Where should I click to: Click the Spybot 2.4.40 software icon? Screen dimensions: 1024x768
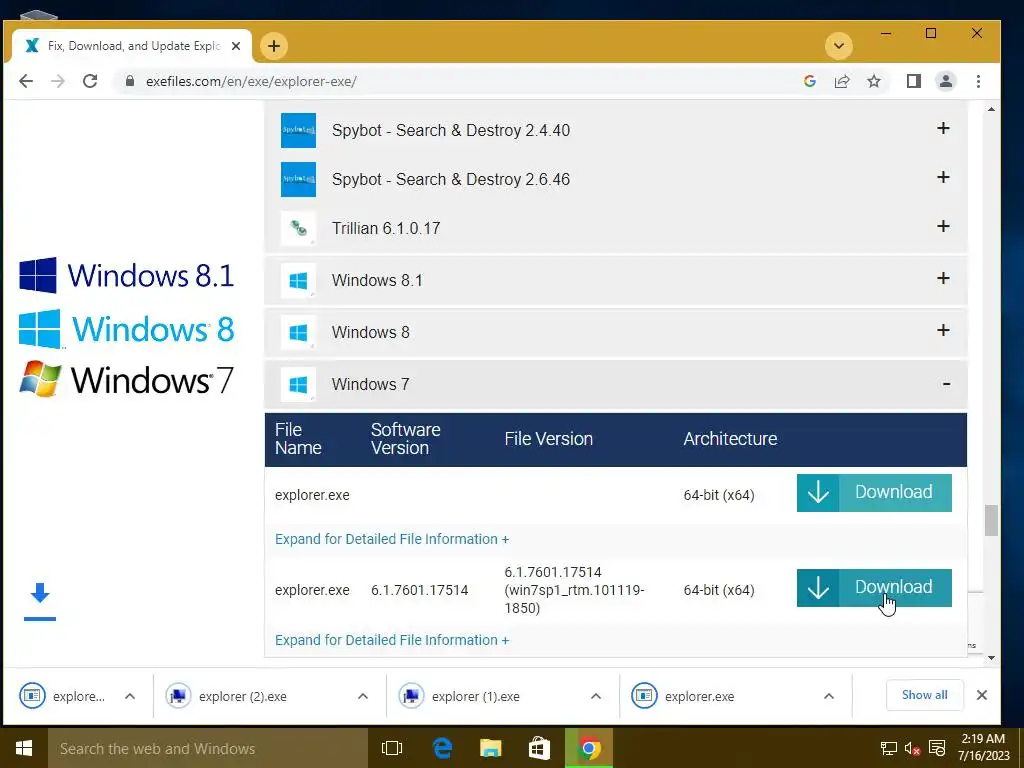click(298, 130)
